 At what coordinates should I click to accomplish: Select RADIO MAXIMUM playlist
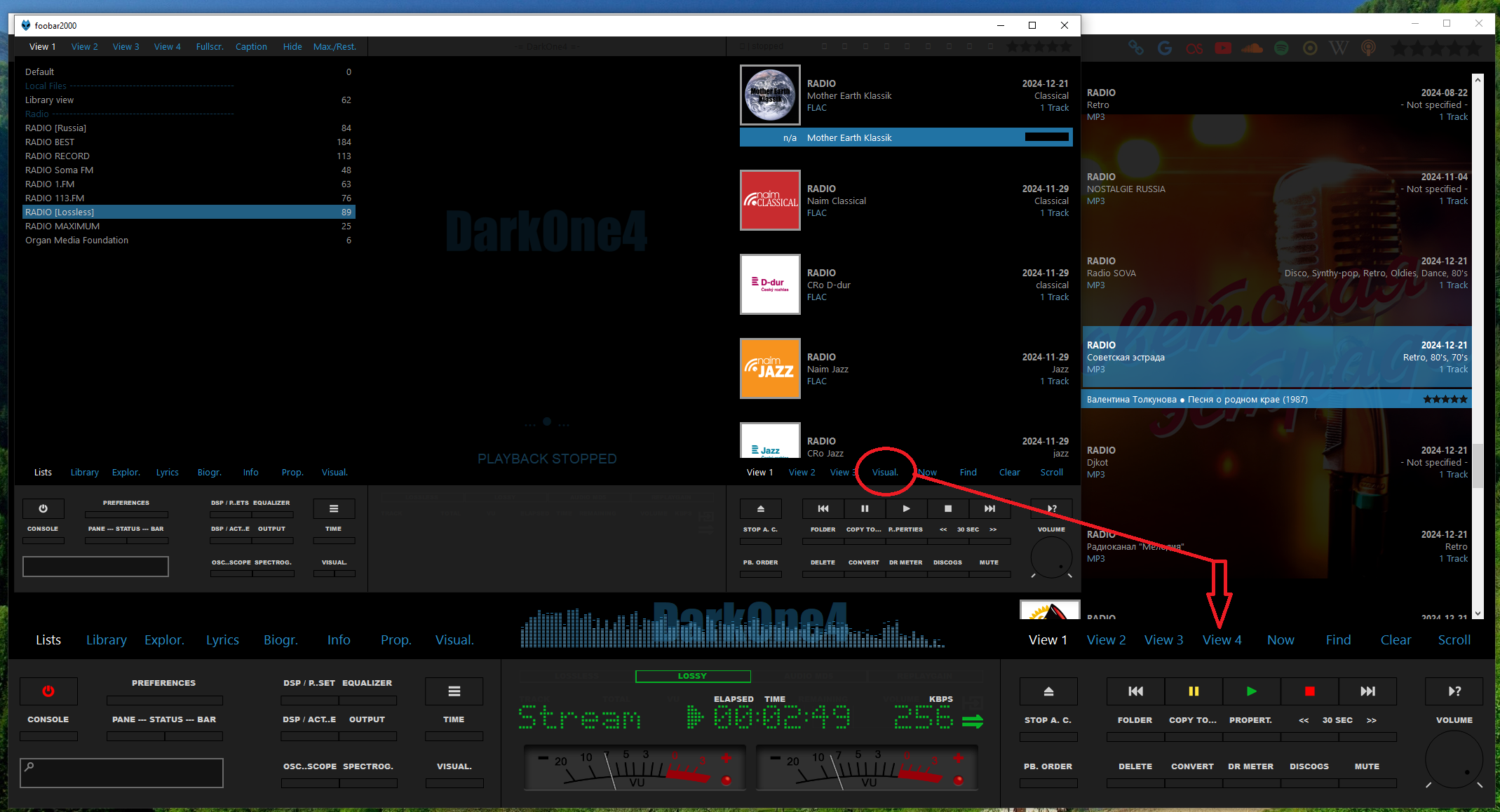click(x=62, y=226)
